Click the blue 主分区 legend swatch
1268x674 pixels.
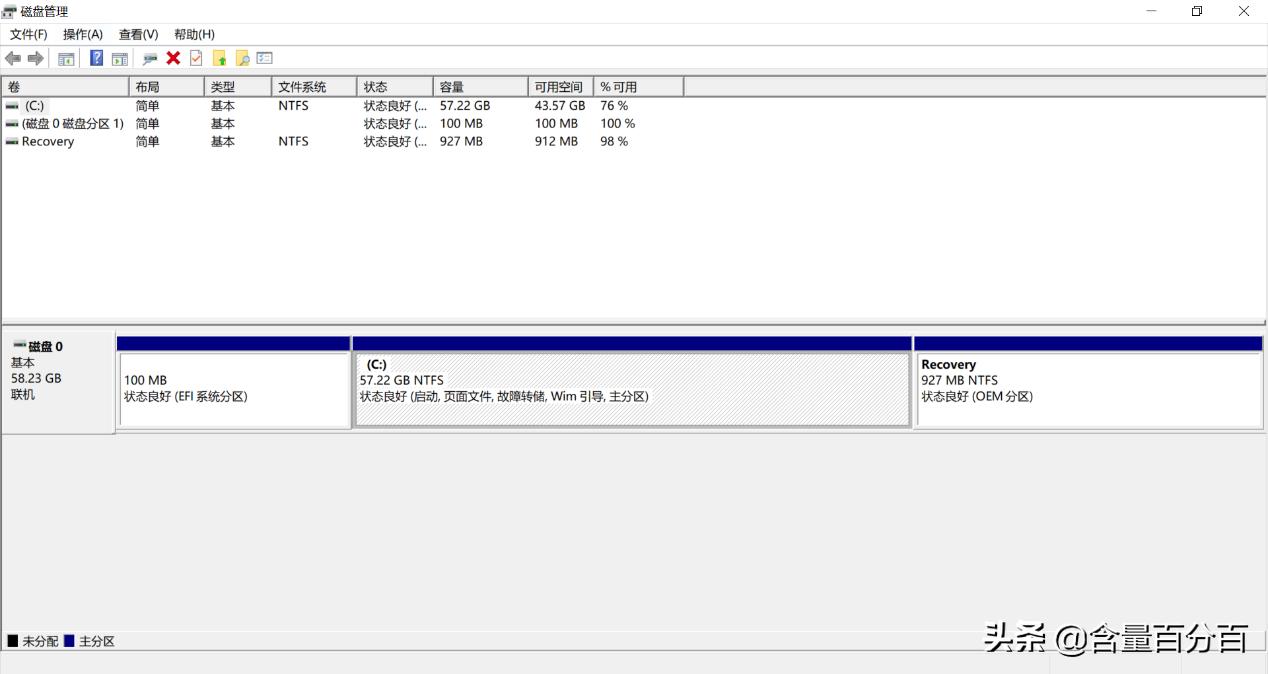tap(69, 640)
